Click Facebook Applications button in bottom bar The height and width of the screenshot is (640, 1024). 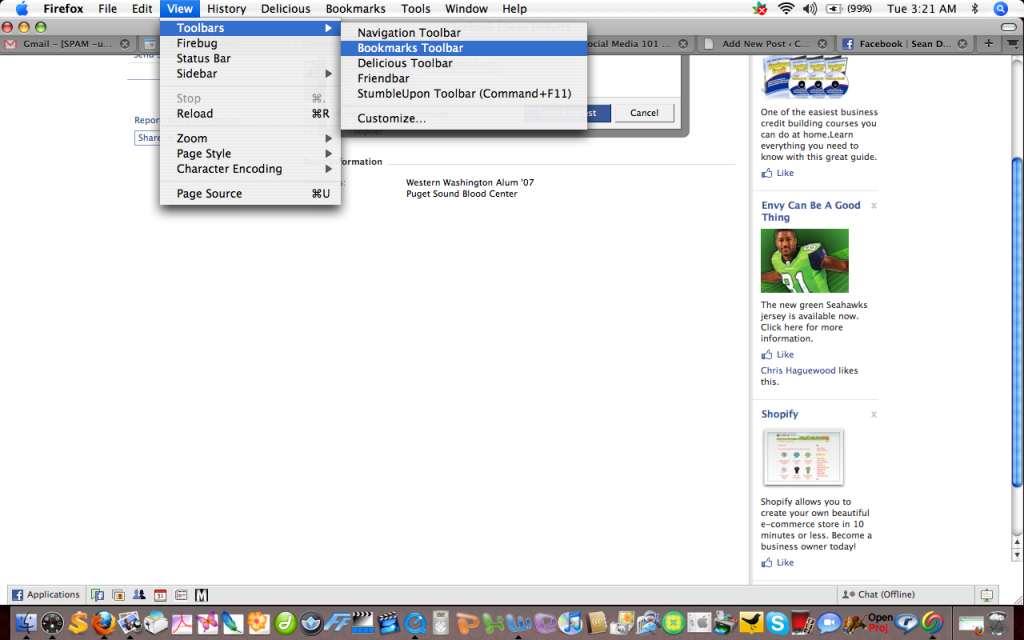[46, 595]
